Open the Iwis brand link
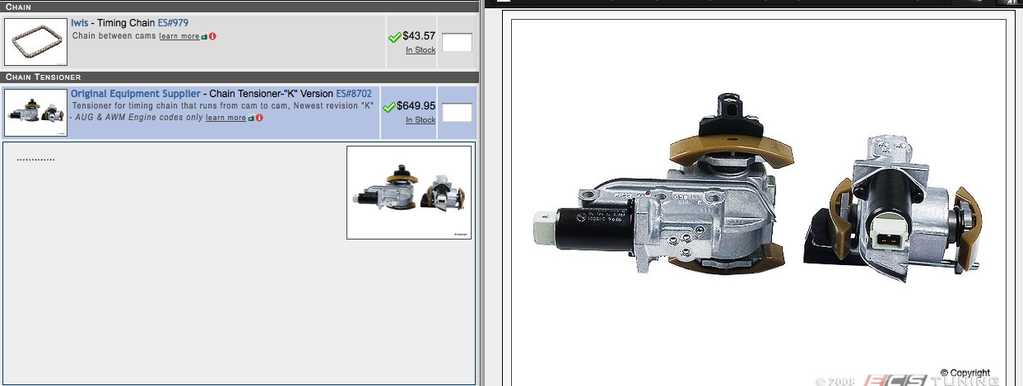Screen dimensions: 1023x386 point(79,23)
